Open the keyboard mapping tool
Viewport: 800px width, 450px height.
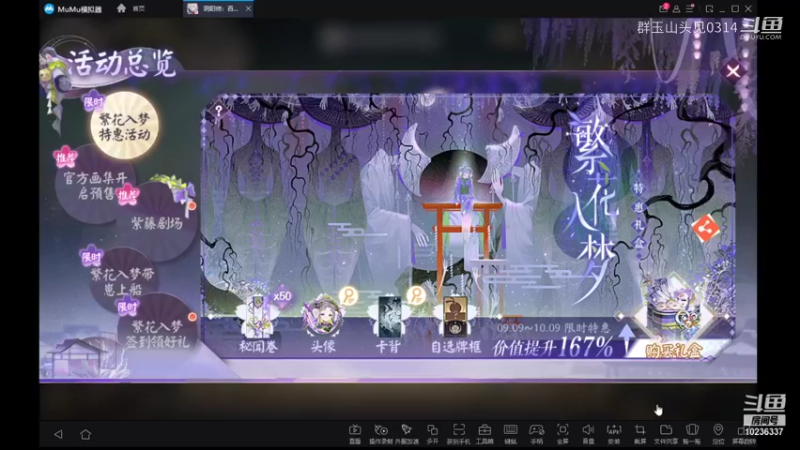coord(511,434)
